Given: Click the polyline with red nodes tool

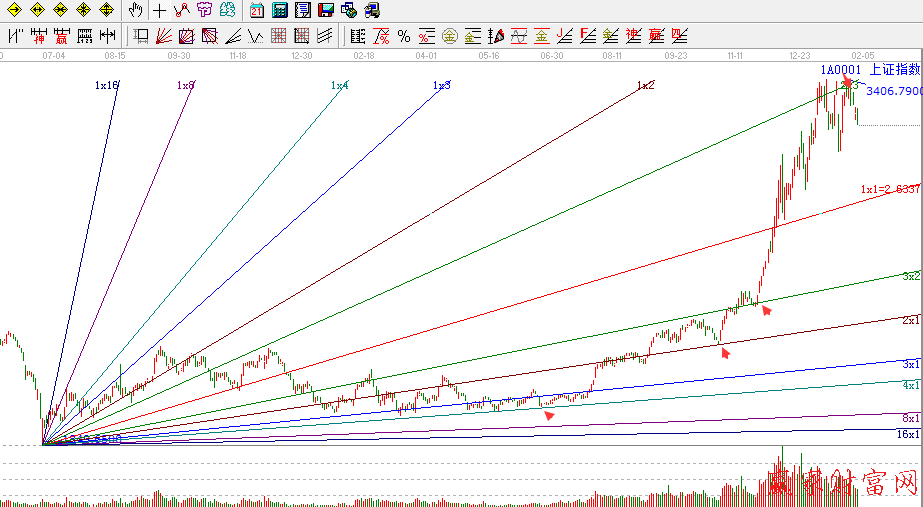Looking at the screenshot, I should pyautogui.click(x=181, y=10).
